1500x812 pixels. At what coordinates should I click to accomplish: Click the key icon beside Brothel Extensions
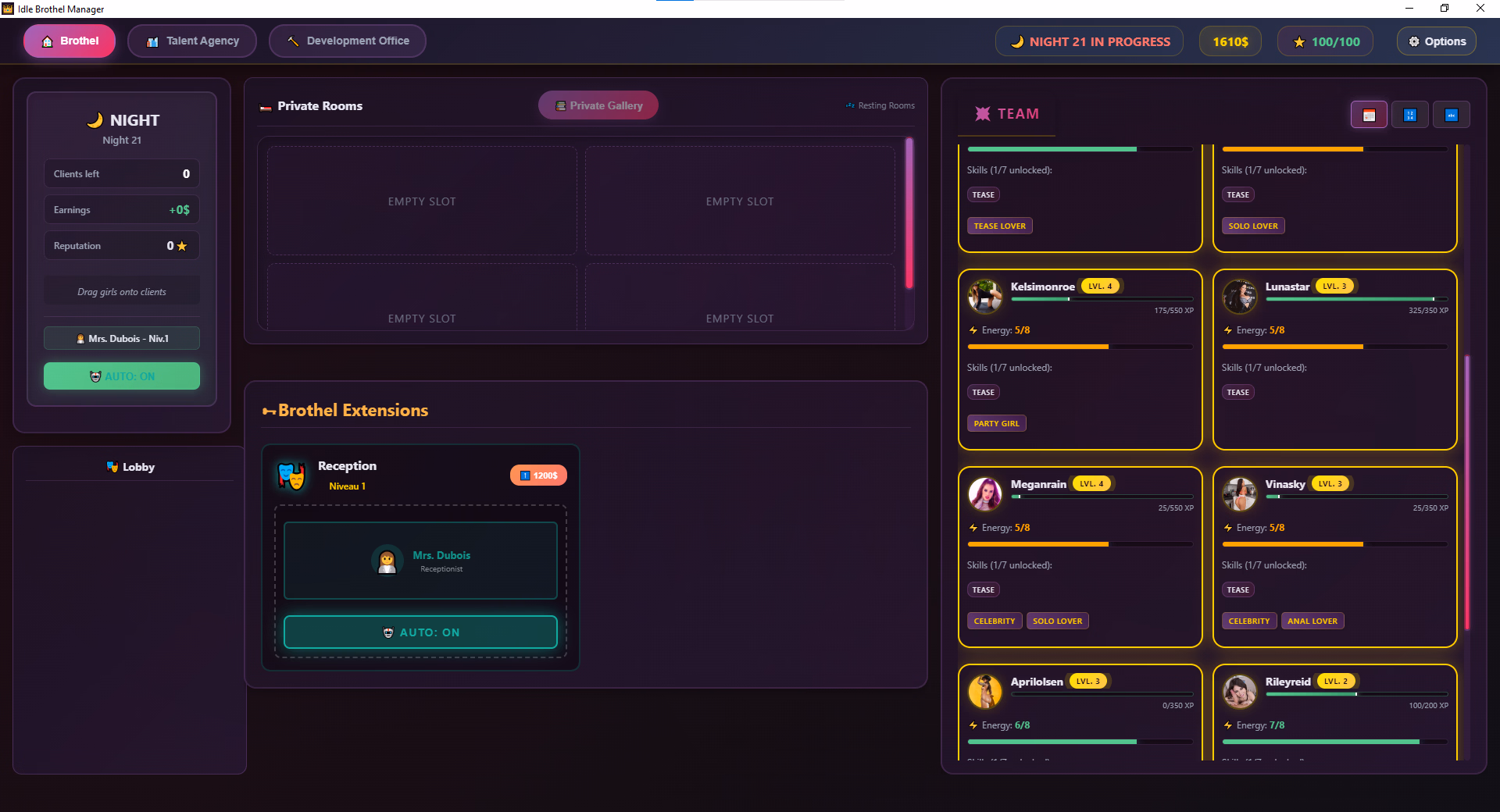click(x=269, y=411)
